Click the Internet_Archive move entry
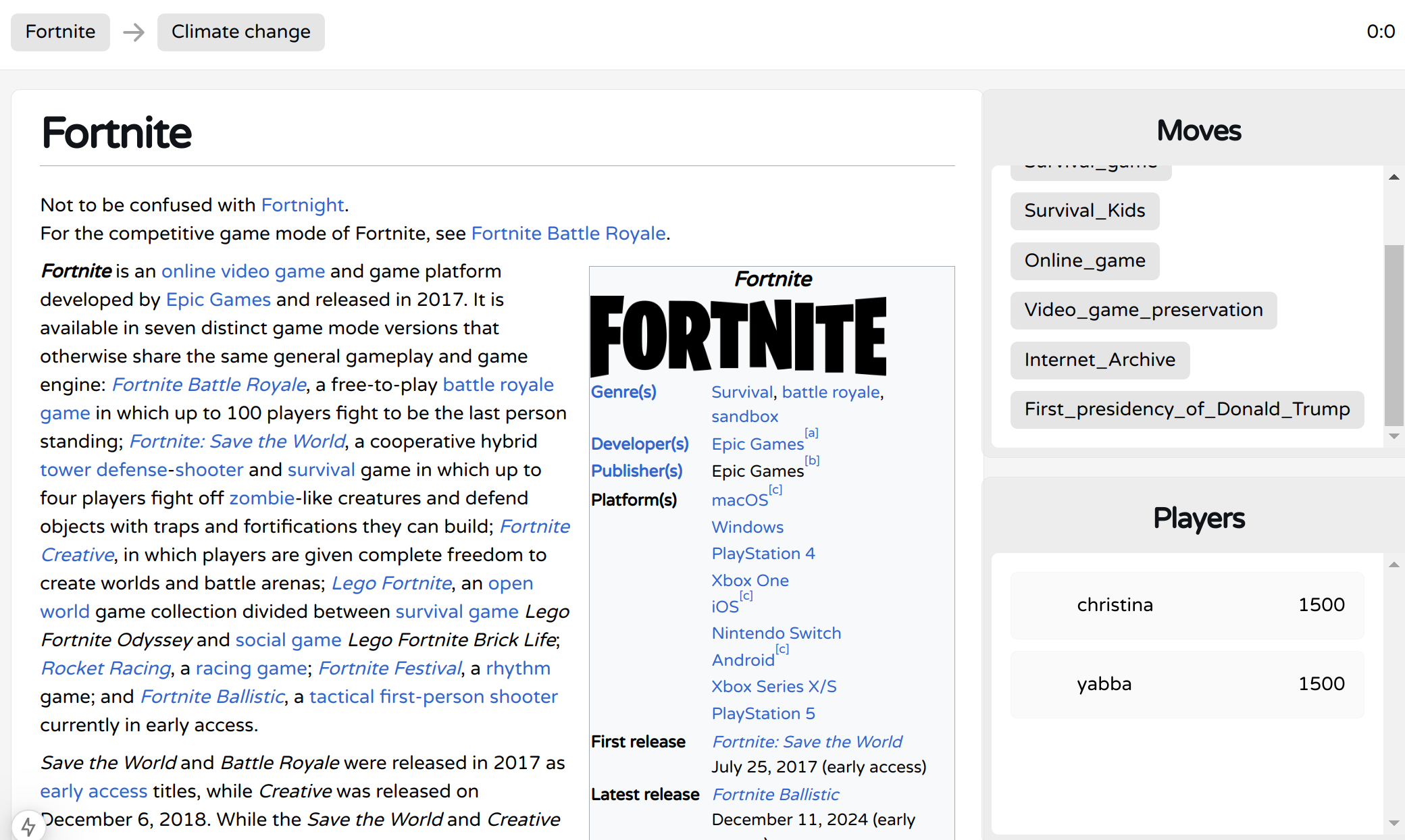 (1100, 360)
